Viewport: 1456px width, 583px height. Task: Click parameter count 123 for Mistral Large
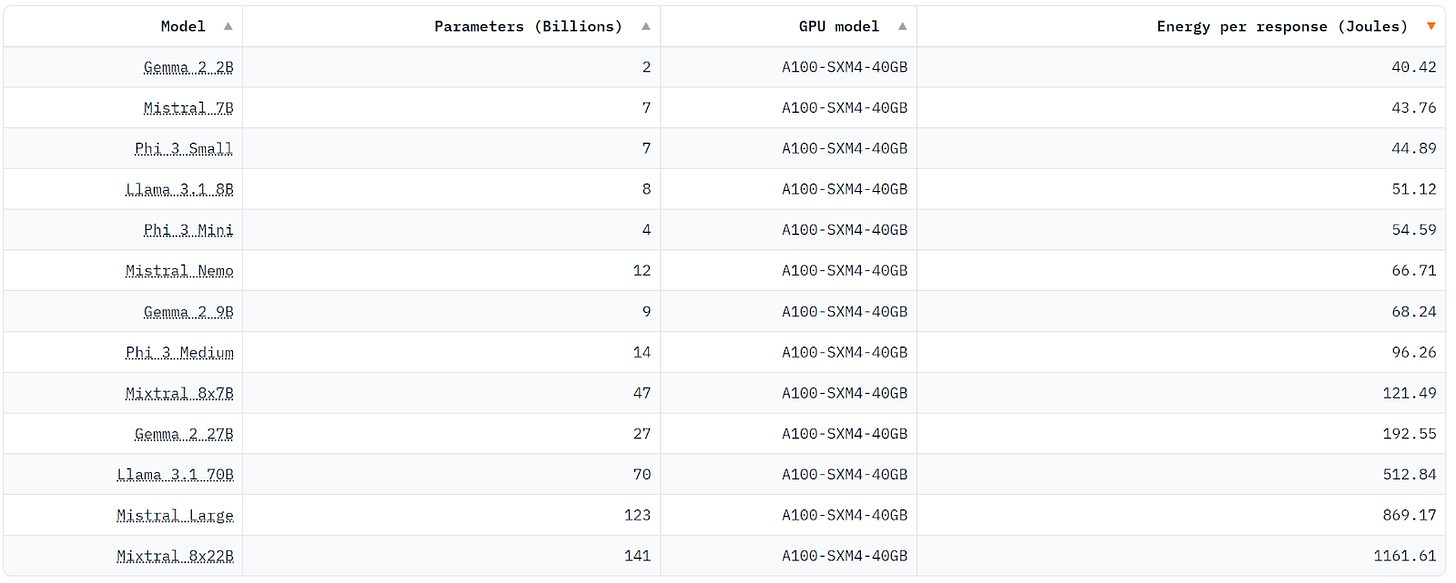tap(638, 516)
